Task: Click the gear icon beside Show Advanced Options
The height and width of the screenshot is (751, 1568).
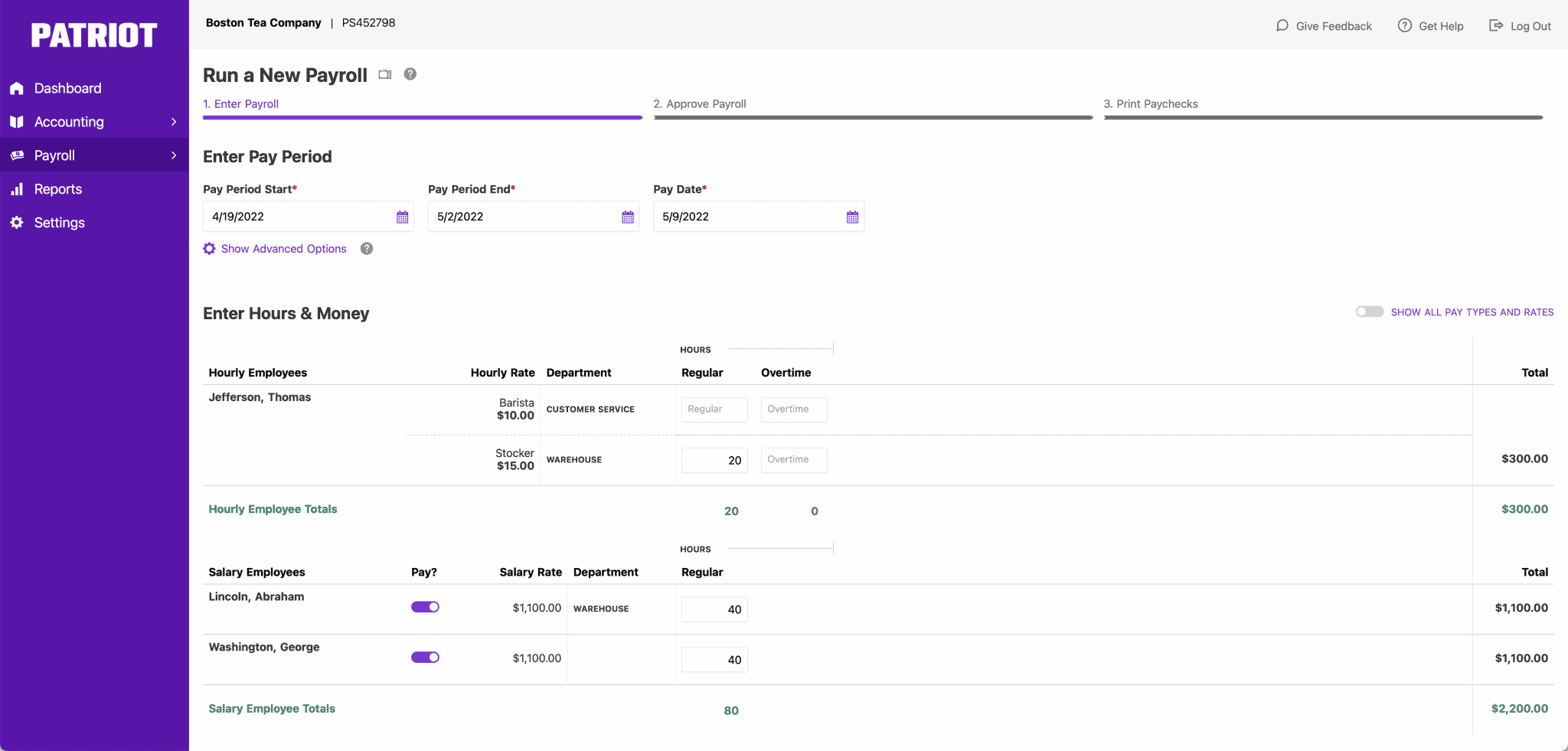Action: [209, 248]
